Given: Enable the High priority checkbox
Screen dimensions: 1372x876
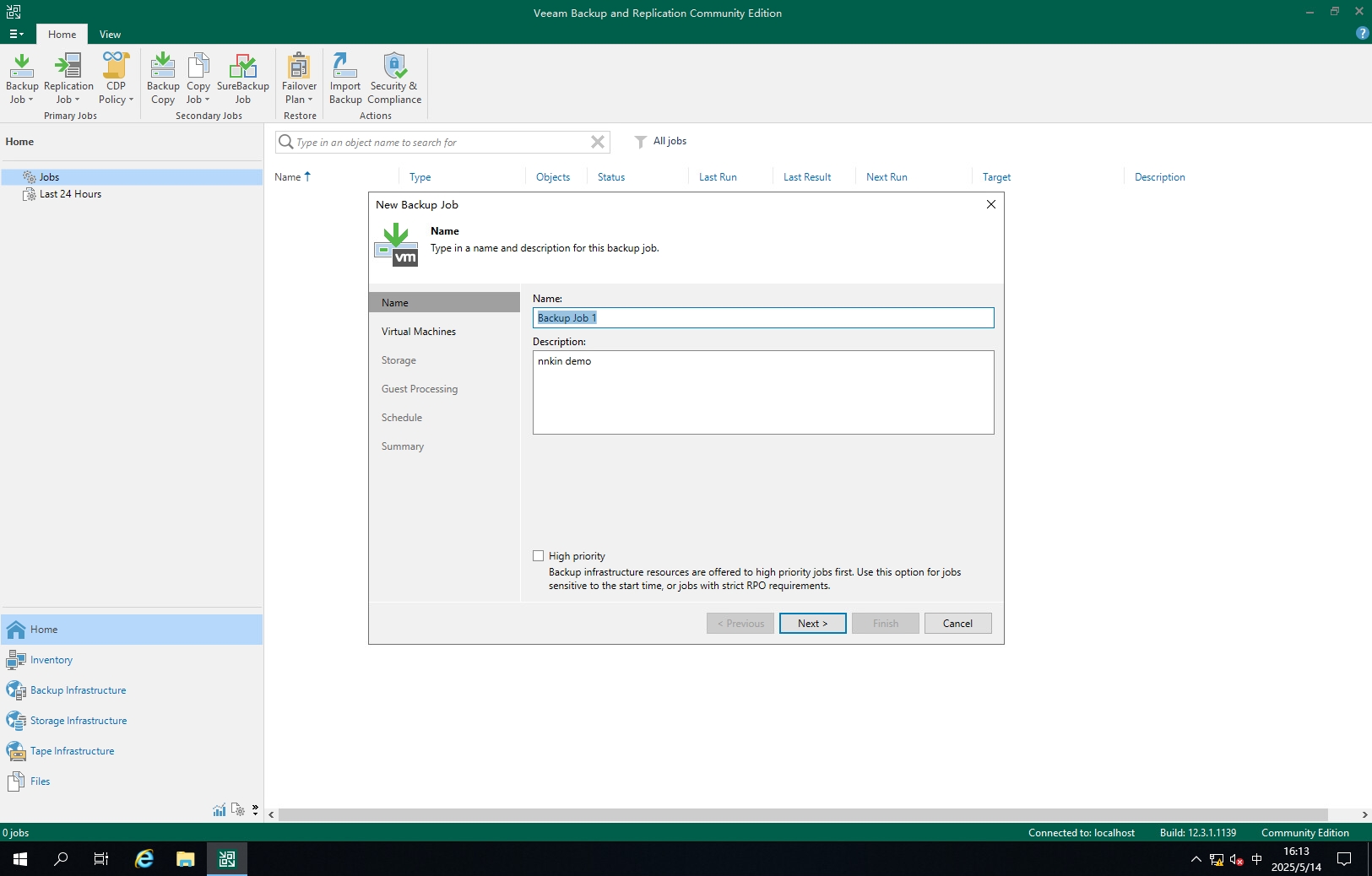Looking at the screenshot, I should click(x=539, y=556).
